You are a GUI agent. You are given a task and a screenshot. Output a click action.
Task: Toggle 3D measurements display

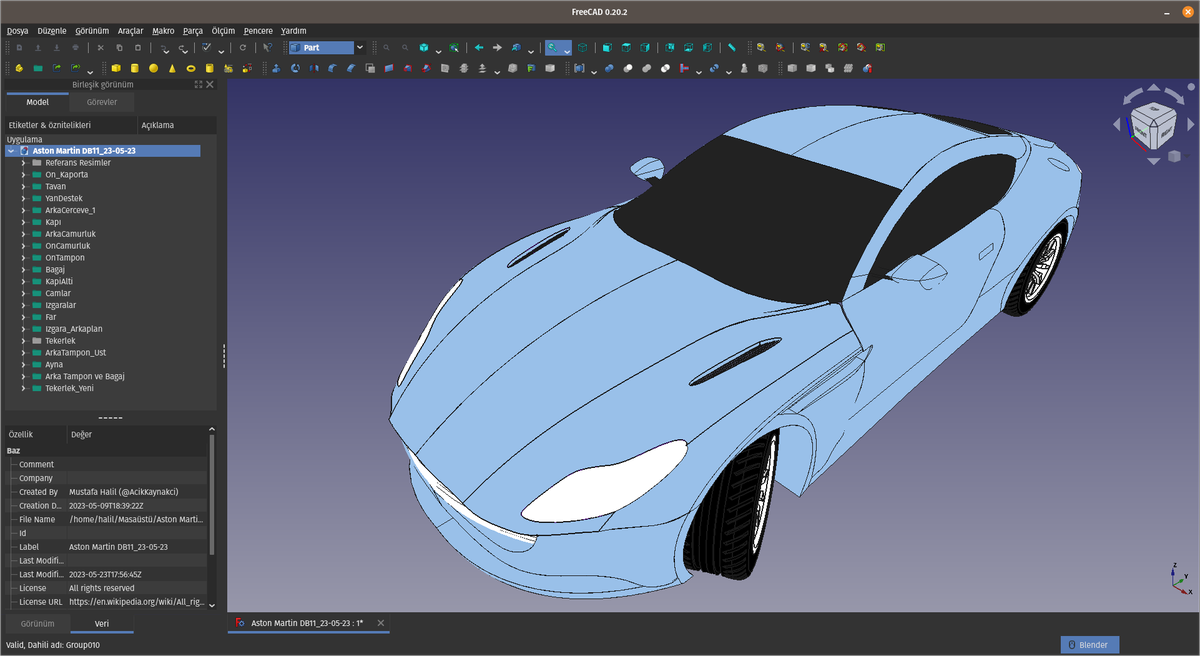861,47
